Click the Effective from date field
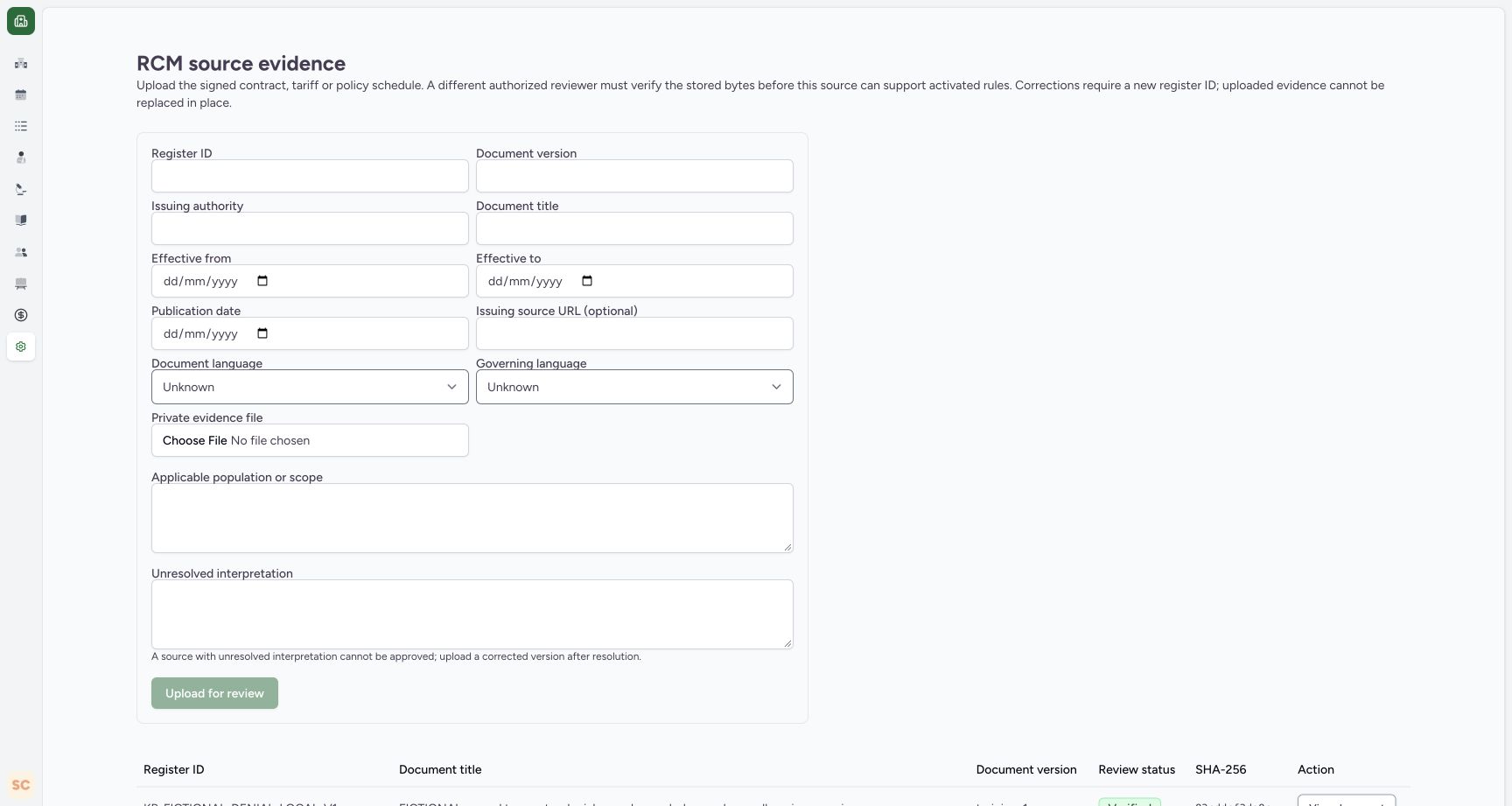This screenshot has height=806, width=1512. pos(310,281)
